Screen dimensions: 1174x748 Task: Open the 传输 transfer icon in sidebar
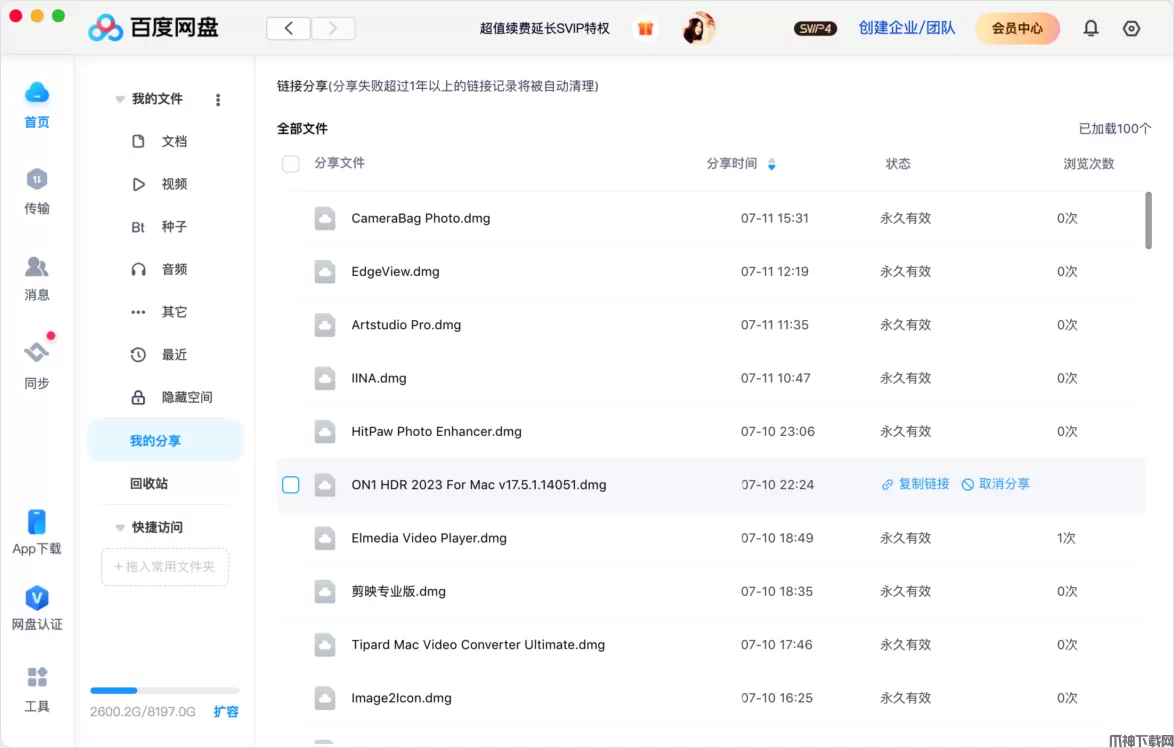pos(37,180)
